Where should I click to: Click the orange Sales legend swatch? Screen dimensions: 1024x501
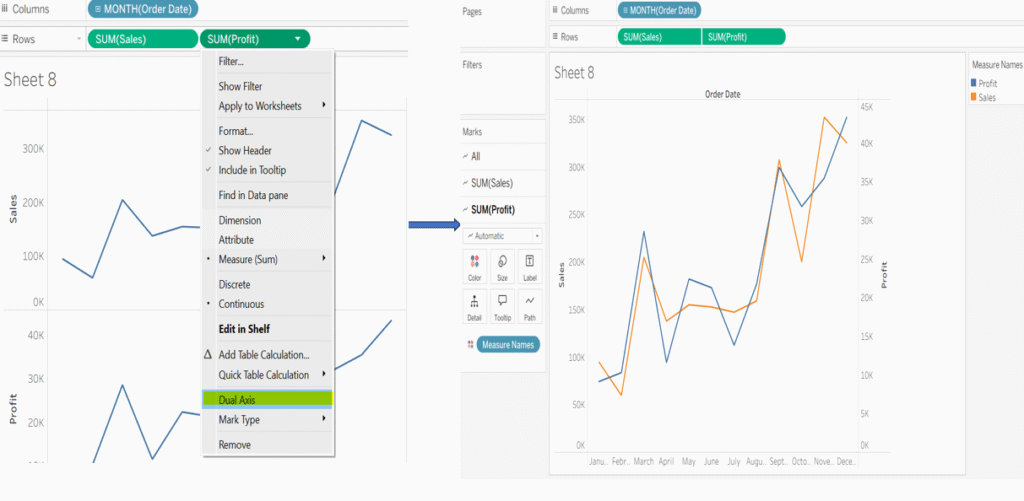(x=975, y=97)
